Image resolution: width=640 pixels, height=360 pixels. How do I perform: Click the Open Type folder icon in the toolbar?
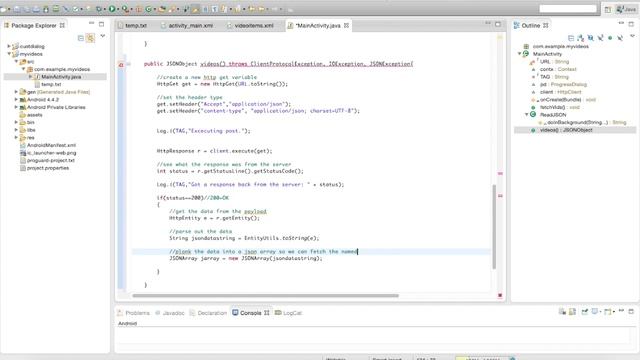[162, 9]
